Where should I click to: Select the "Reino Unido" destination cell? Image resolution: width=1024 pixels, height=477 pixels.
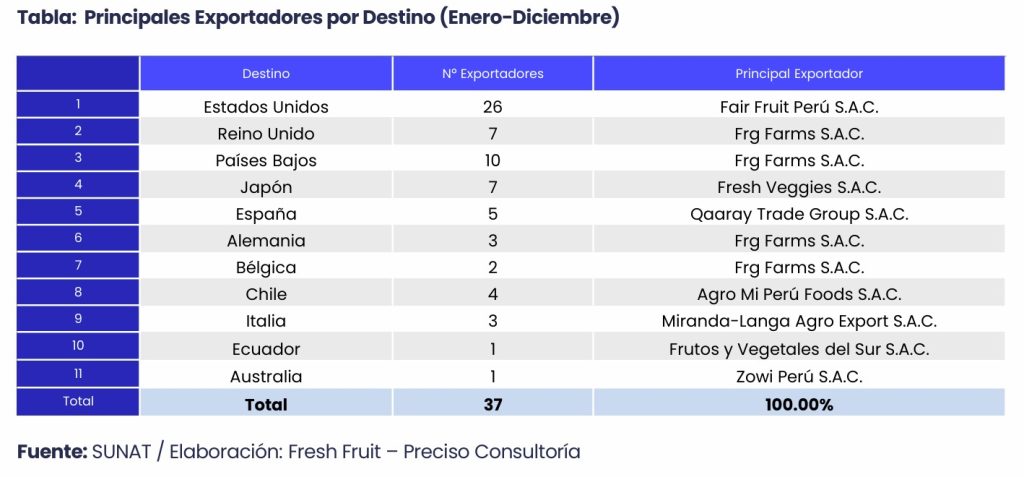click(266, 134)
